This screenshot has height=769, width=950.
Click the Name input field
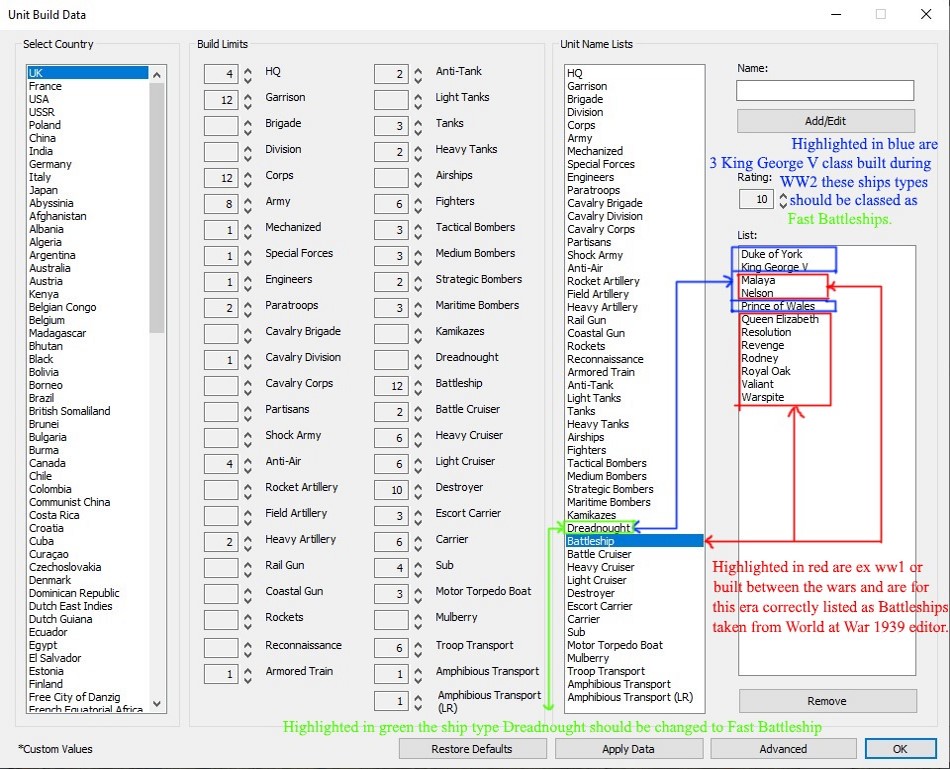pos(825,90)
